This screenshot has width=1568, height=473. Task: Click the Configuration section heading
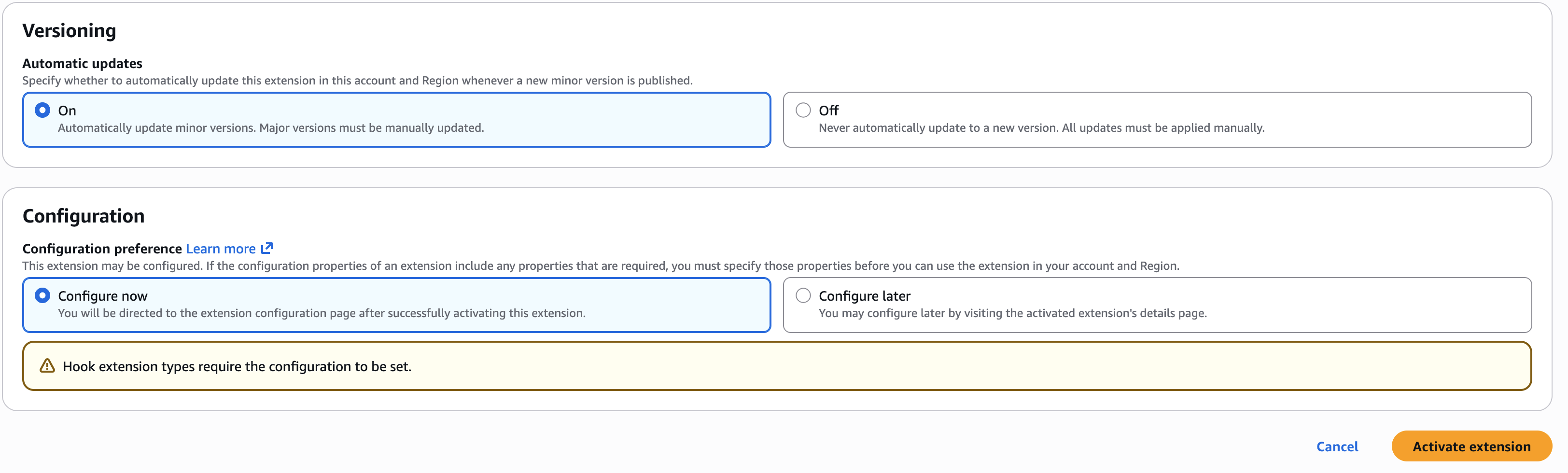click(x=83, y=215)
